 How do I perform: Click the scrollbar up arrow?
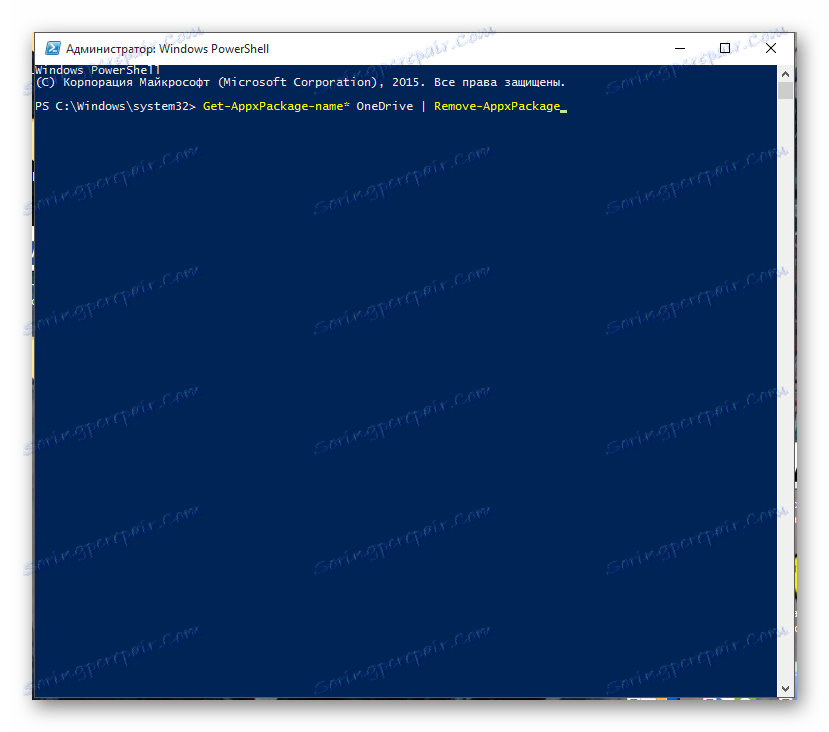pyautogui.click(x=785, y=74)
